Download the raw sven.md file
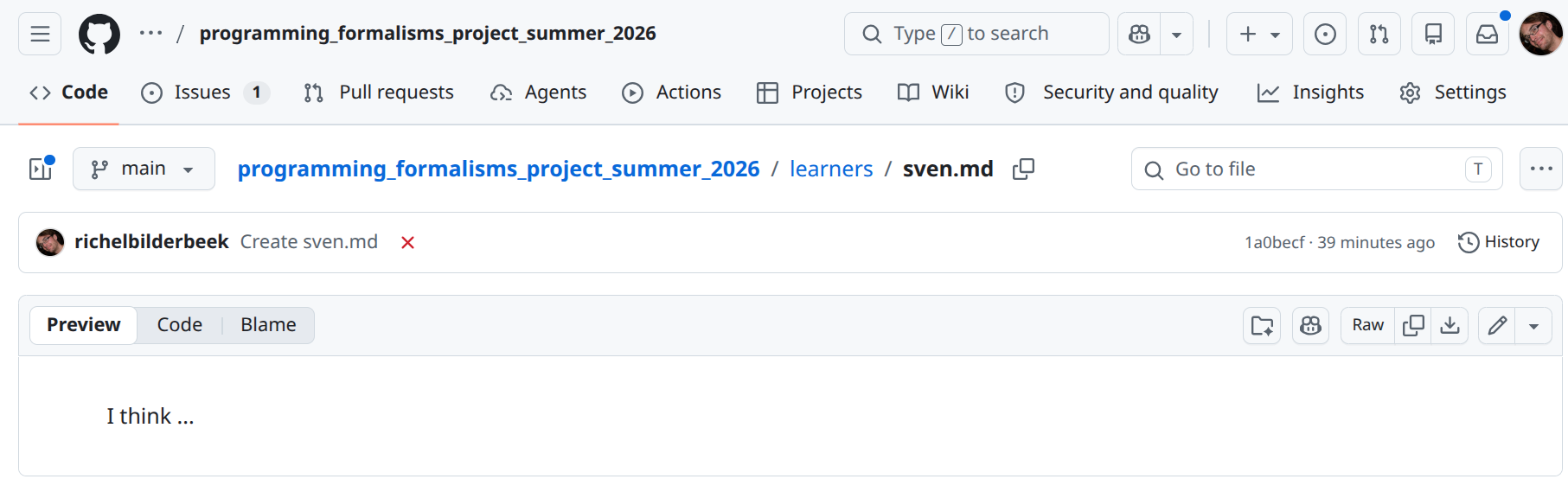This screenshot has width=1568, height=479. [1450, 325]
